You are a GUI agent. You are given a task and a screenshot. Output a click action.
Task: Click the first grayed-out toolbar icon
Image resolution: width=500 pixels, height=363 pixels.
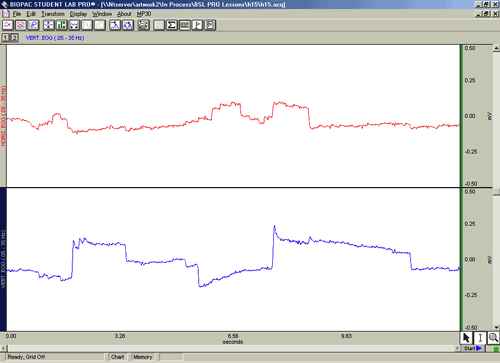point(87,25)
